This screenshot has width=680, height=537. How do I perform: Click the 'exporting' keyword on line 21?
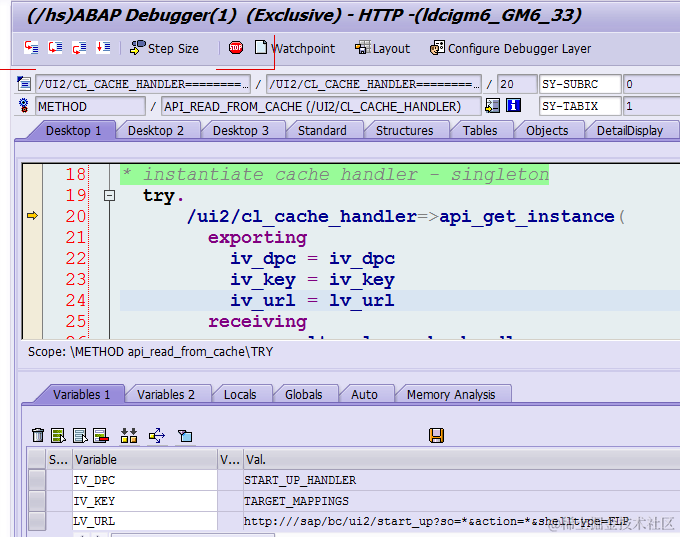click(x=258, y=237)
